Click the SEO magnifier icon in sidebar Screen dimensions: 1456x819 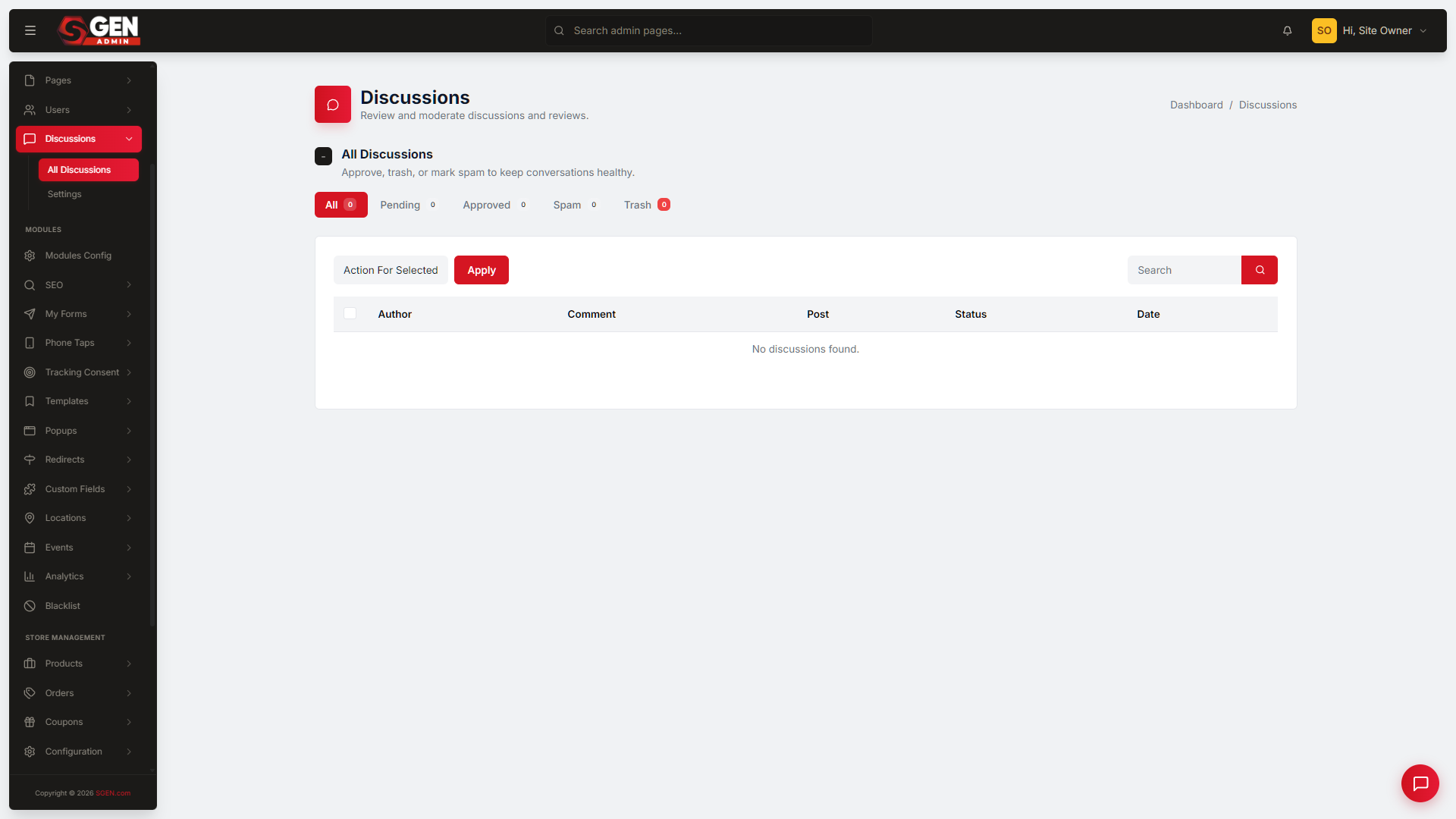(30, 285)
